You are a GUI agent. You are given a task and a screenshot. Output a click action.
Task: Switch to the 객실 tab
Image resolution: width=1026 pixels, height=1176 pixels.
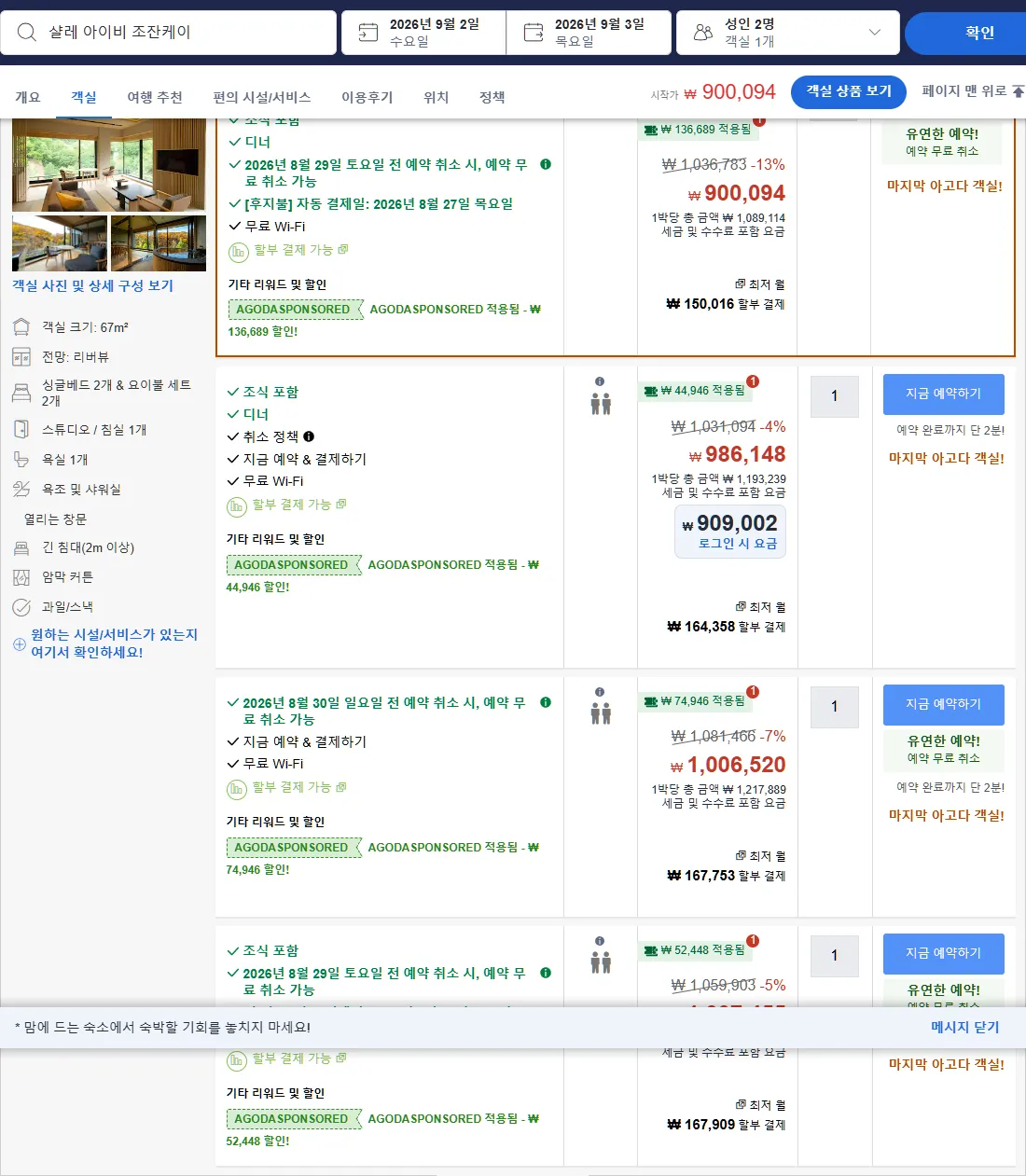click(84, 97)
